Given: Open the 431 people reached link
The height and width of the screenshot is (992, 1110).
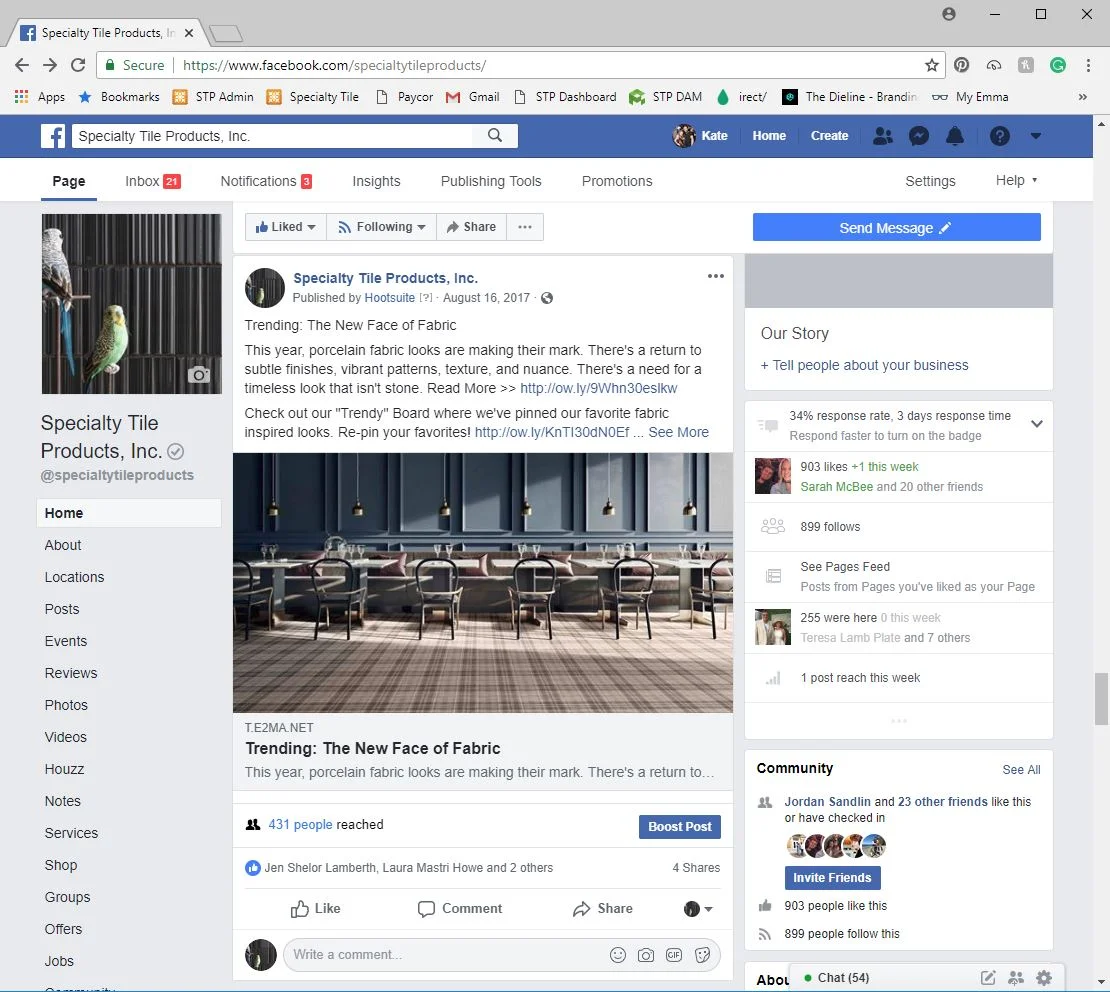Looking at the screenshot, I should pyautogui.click(x=300, y=825).
